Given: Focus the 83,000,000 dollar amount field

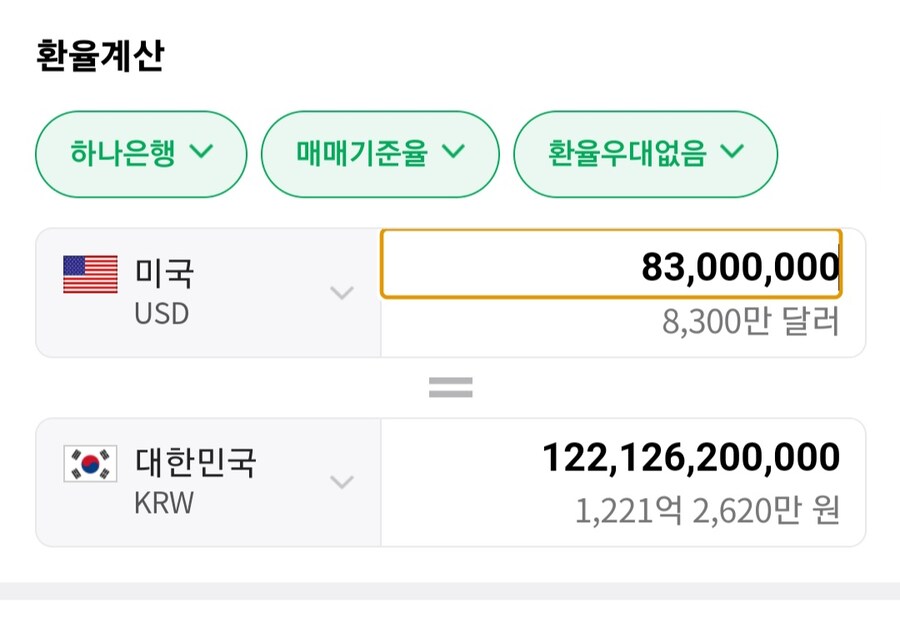Looking at the screenshot, I should click(x=610, y=265).
